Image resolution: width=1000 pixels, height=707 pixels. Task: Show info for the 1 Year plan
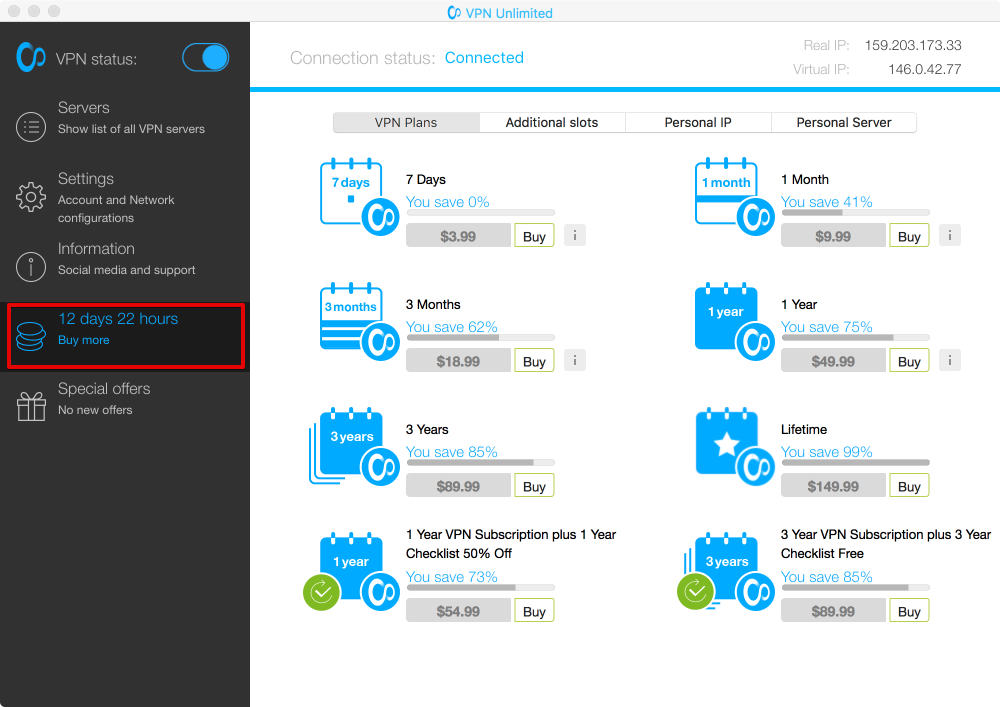pos(950,360)
